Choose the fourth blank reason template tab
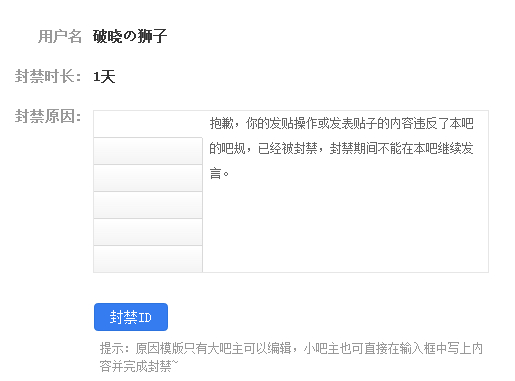The height and width of the screenshot is (381, 515). [x=148, y=205]
